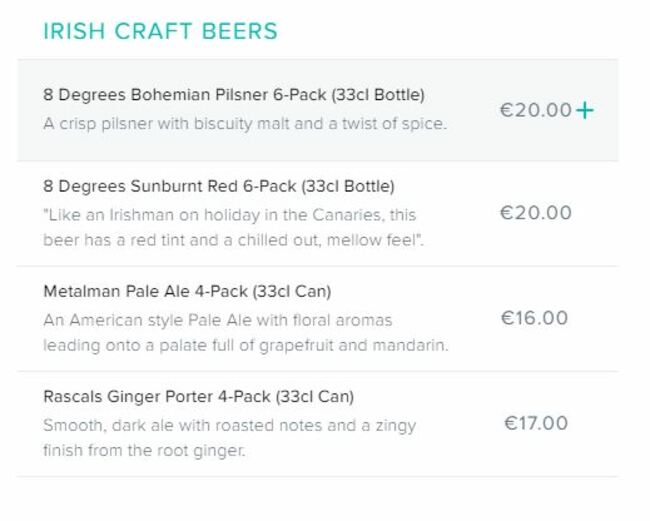Click the €17.00 price of Rascals Ginger Porter
The height and width of the screenshot is (521, 650).
[536, 423]
